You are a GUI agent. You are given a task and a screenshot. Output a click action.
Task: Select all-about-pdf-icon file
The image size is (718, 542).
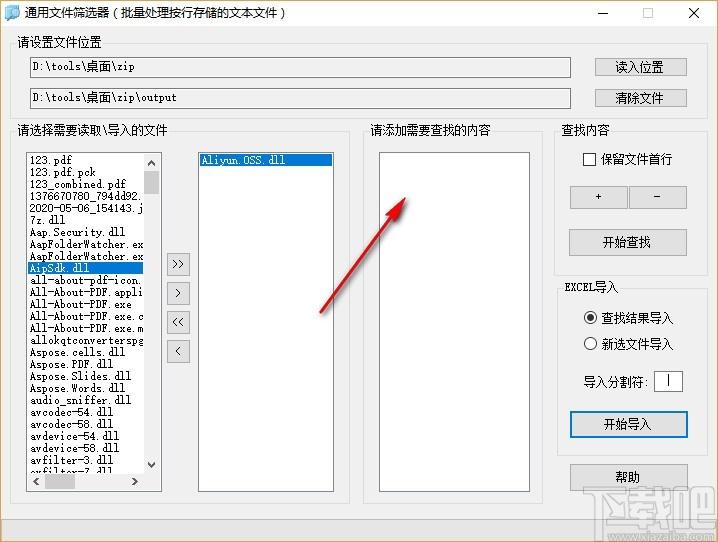(86, 280)
